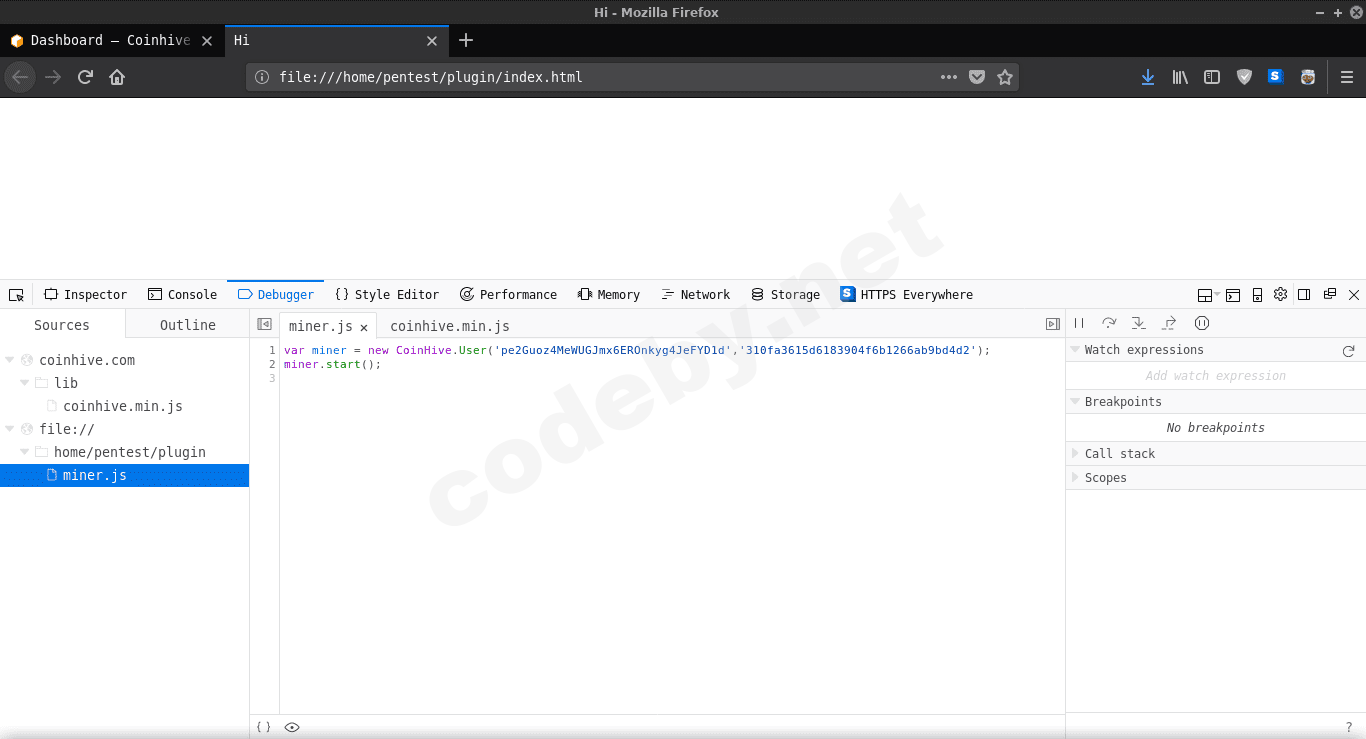The height and width of the screenshot is (739, 1366).
Task: Pretty print the miner.js source
Action: [x=263, y=727]
